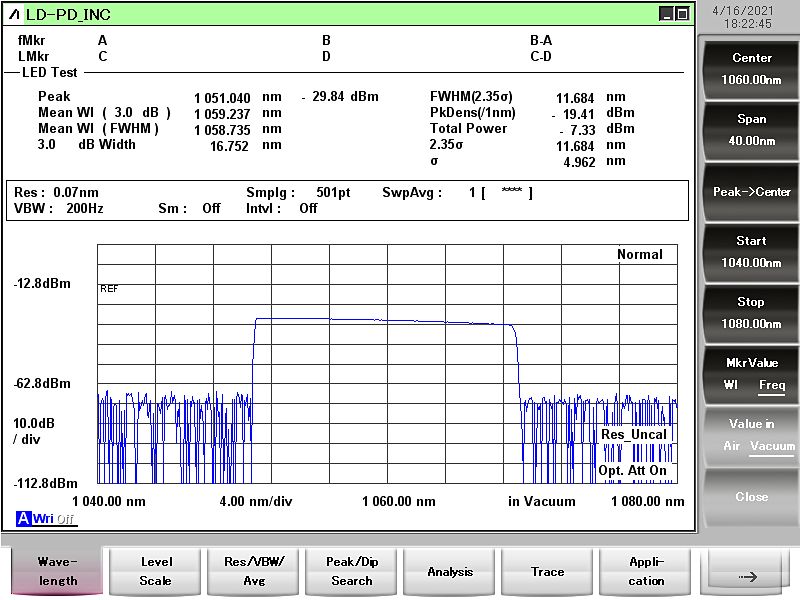
Task: Click the REF level marker on graph
Action: click(x=109, y=288)
